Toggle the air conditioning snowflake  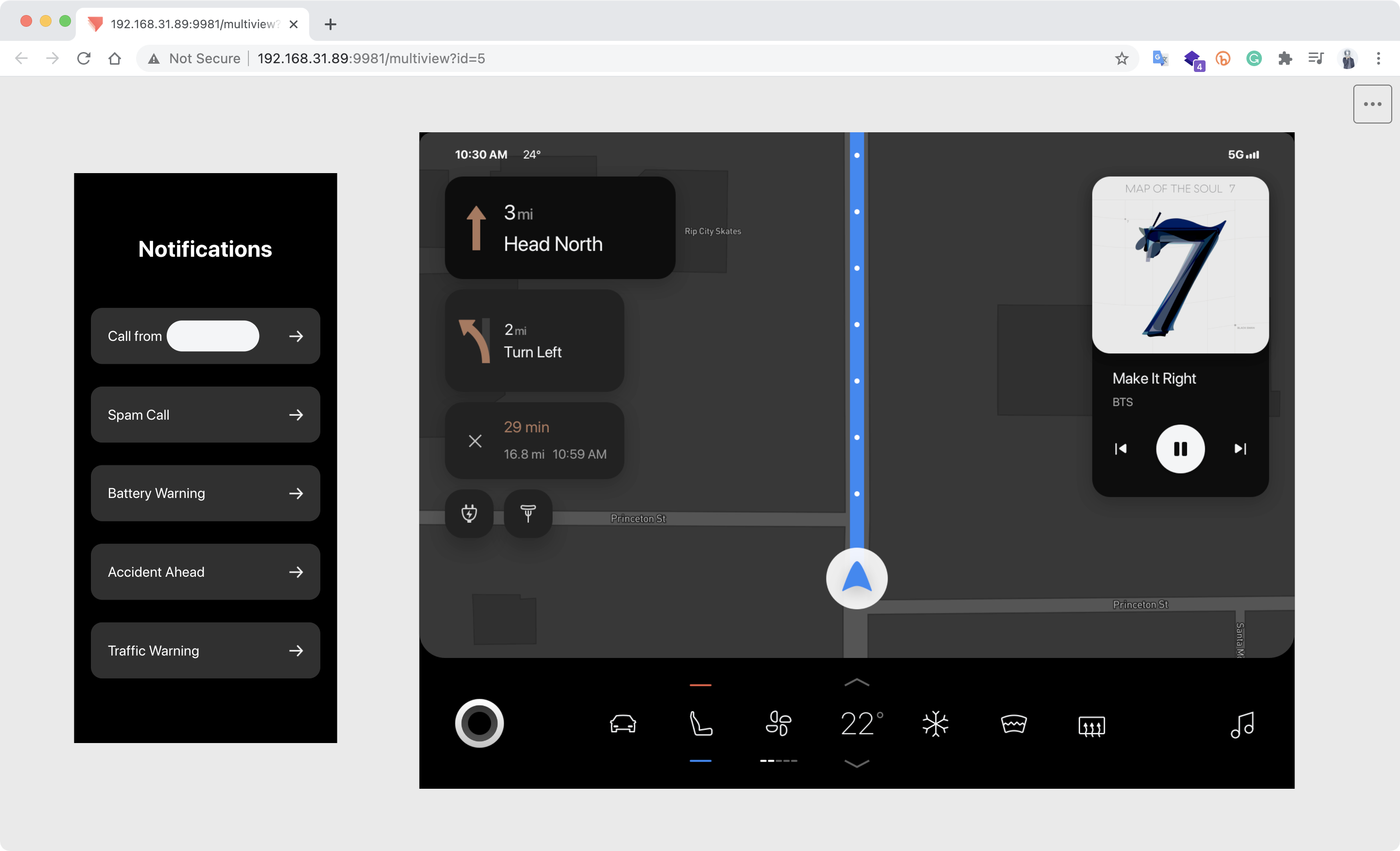click(x=935, y=724)
